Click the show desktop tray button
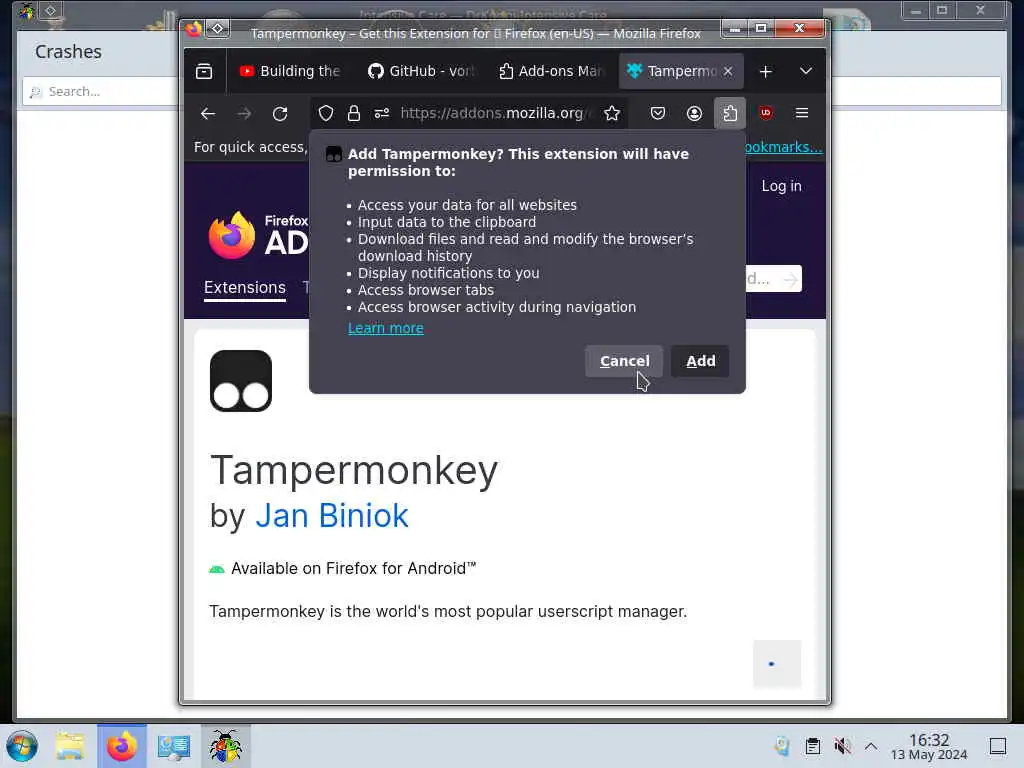This screenshot has width=1024, height=768. (x=998, y=746)
